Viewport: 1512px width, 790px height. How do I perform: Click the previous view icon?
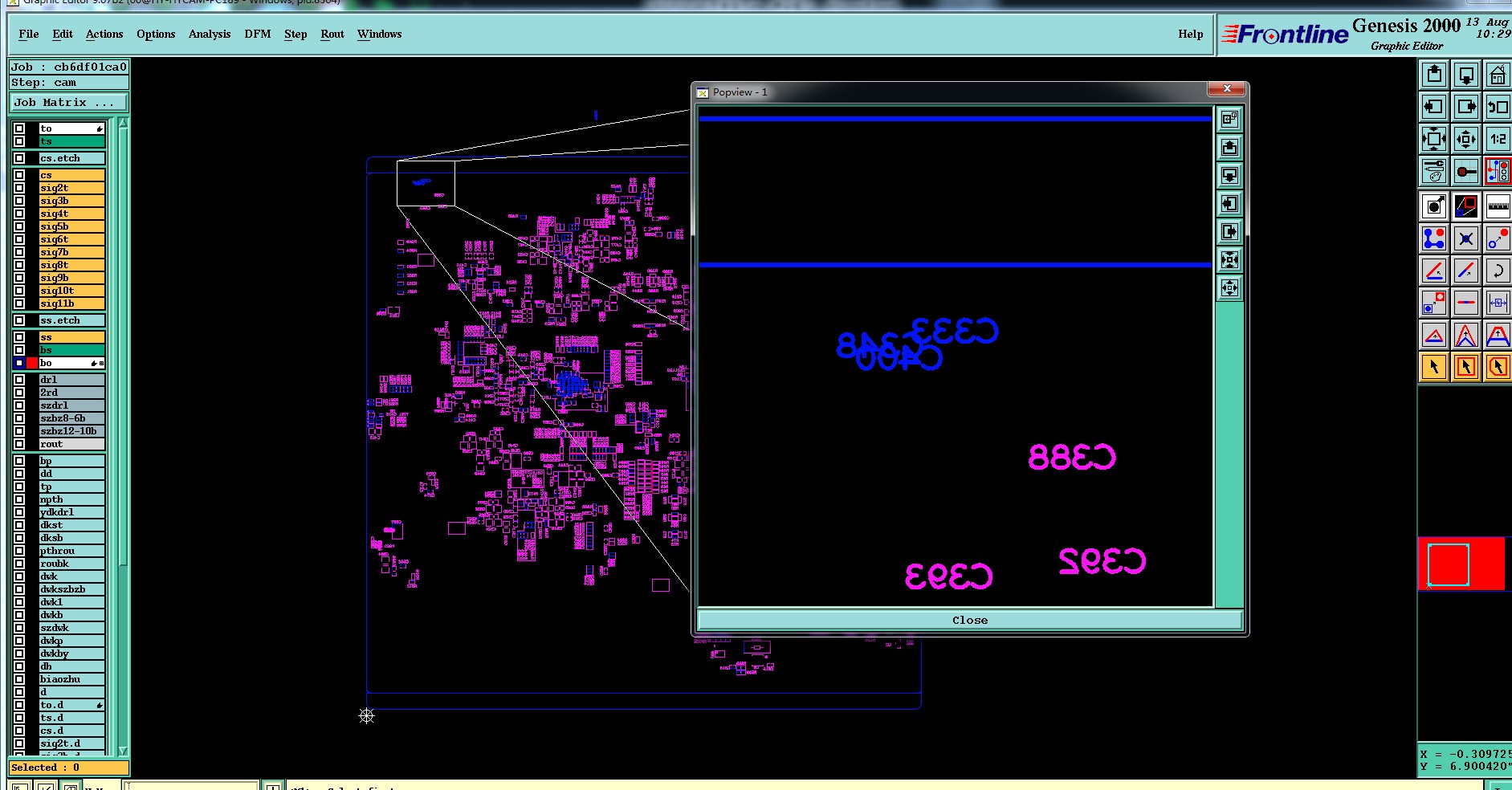(1498, 107)
